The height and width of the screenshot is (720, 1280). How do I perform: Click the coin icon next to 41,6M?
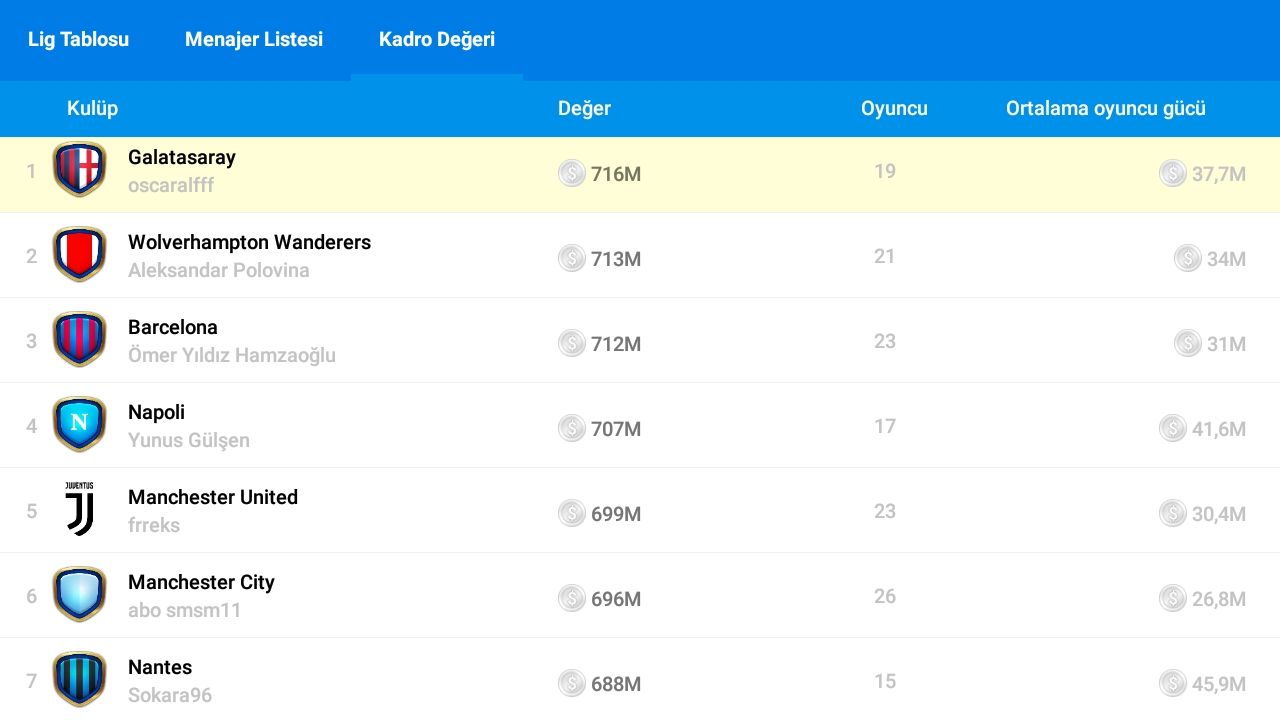(1173, 428)
